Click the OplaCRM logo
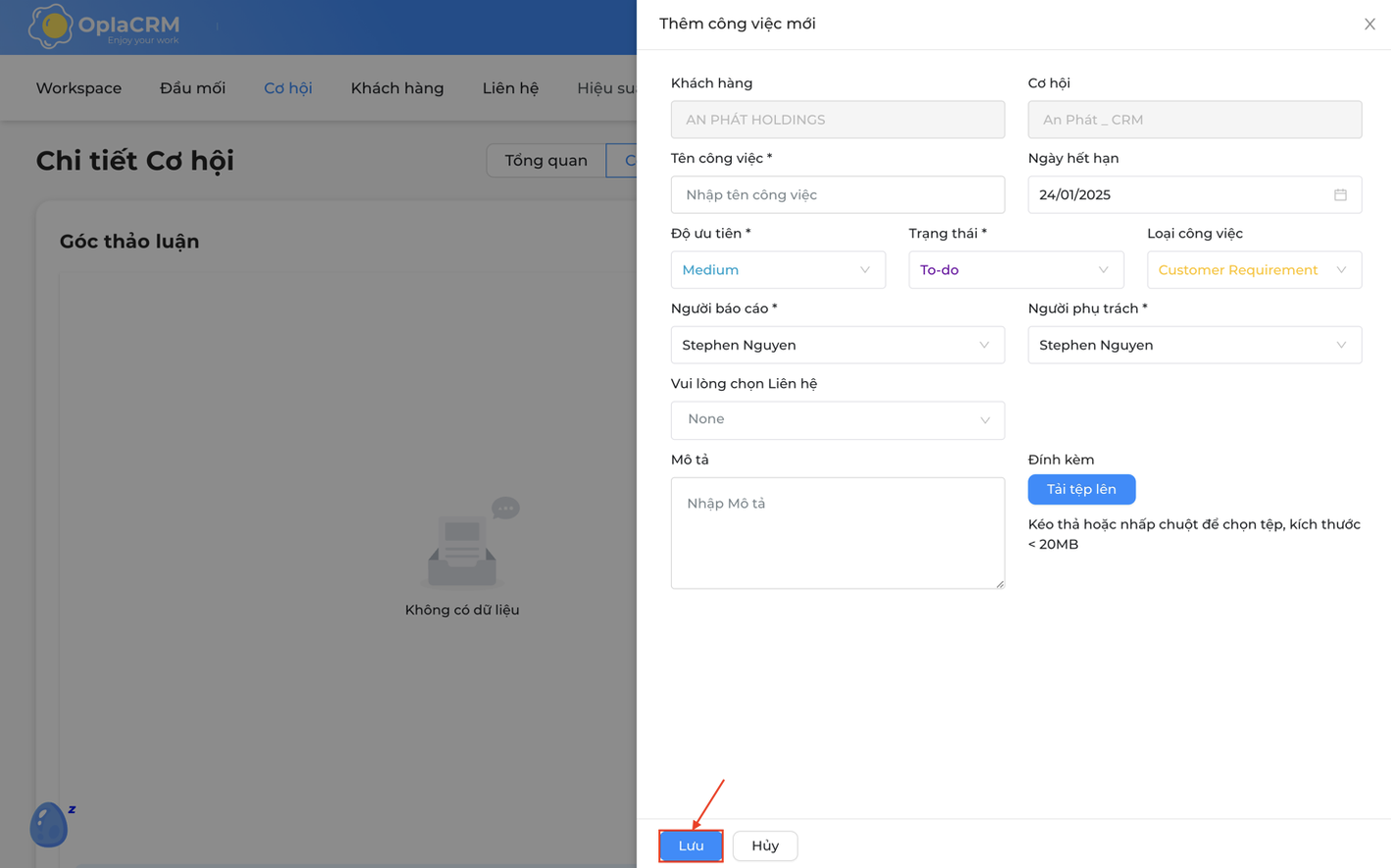Viewport: 1391px width, 868px height. click(x=104, y=26)
